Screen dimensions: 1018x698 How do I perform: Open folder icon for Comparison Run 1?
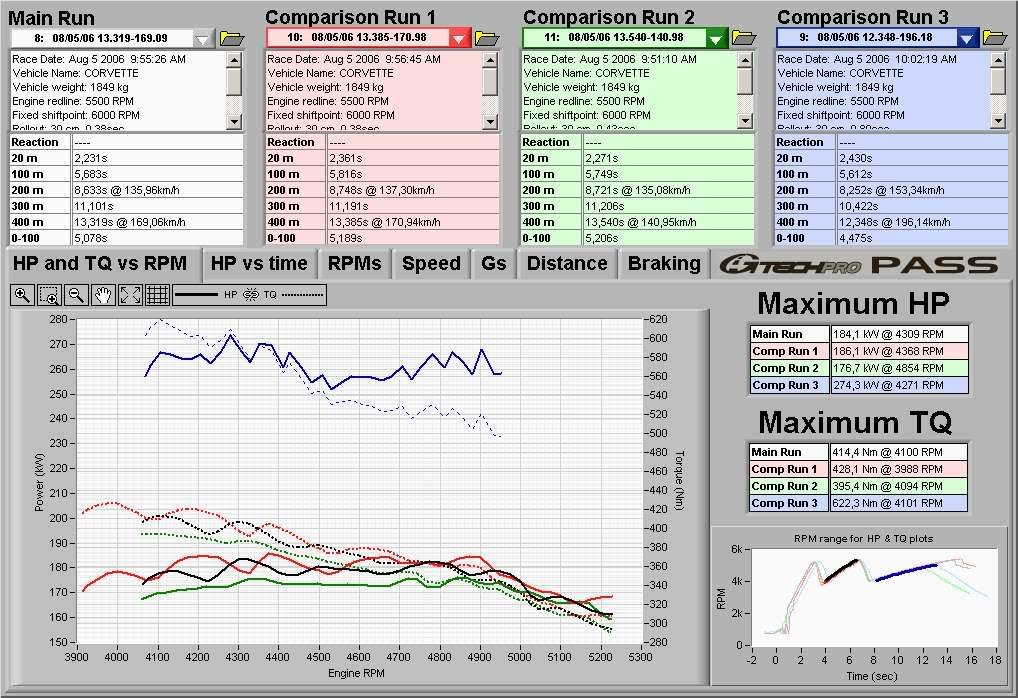pos(487,38)
